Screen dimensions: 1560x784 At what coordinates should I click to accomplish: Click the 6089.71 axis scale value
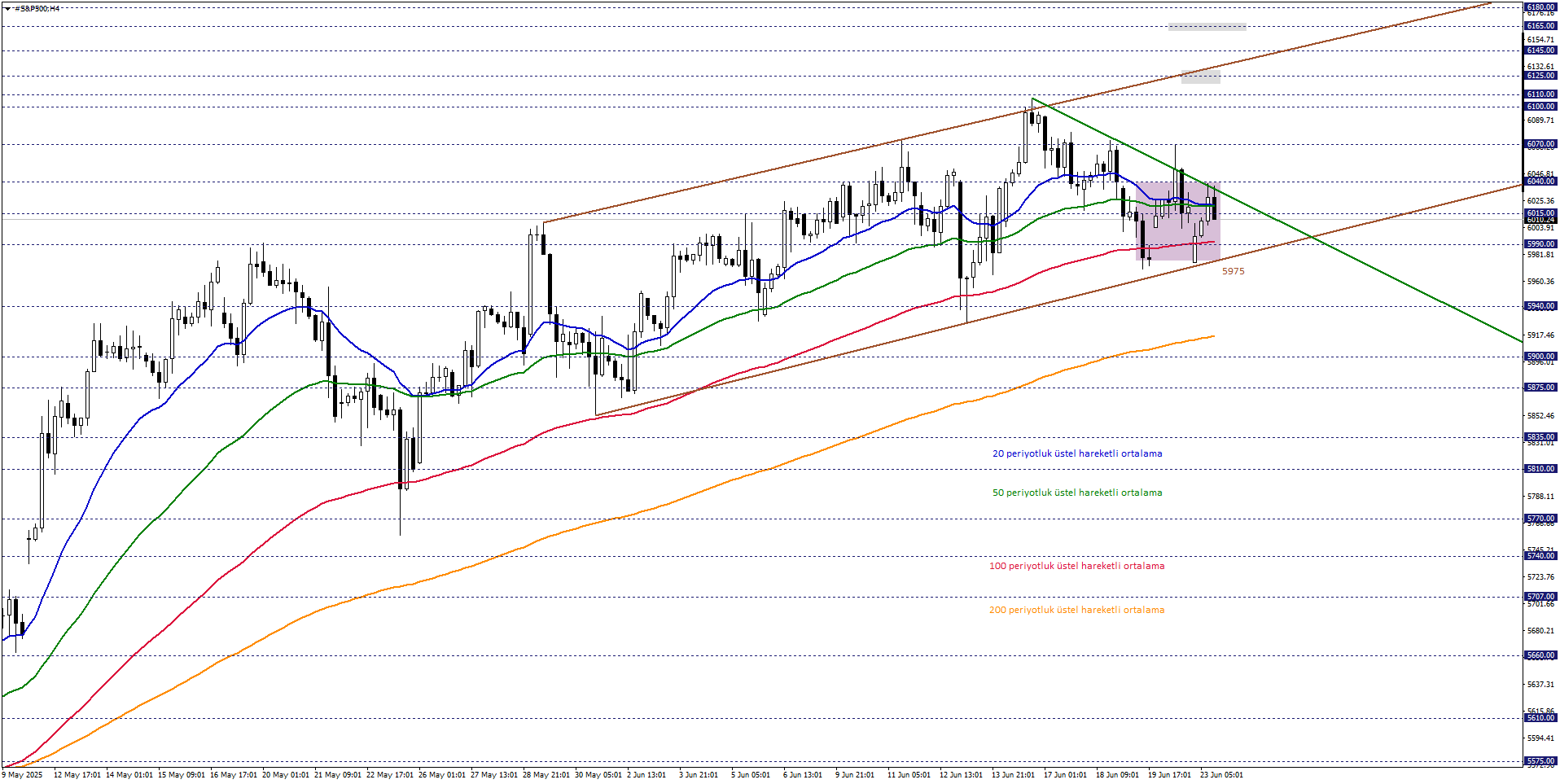[x=1540, y=120]
